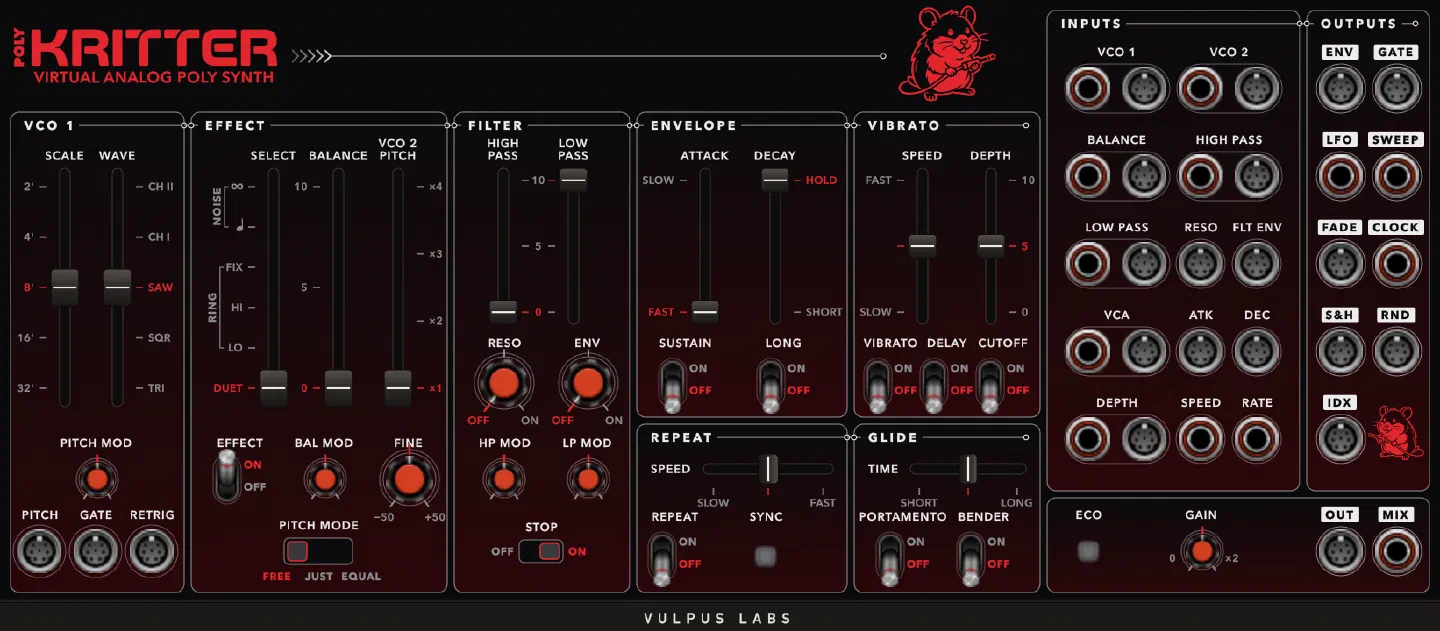Click the PITCH MODE selector switch
This screenshot has width=1440, height=631.
[x=318, y=551]
